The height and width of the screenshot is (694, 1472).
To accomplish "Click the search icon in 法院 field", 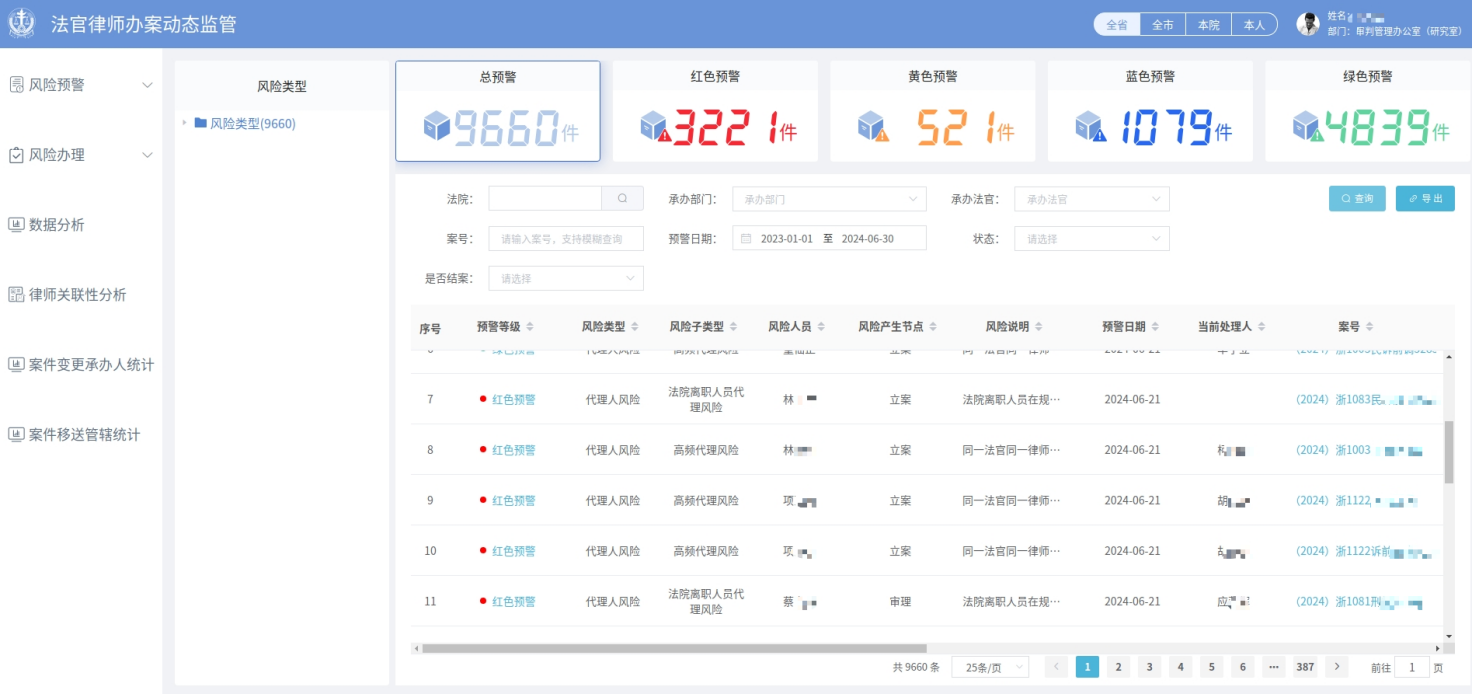I will point(622,199).
